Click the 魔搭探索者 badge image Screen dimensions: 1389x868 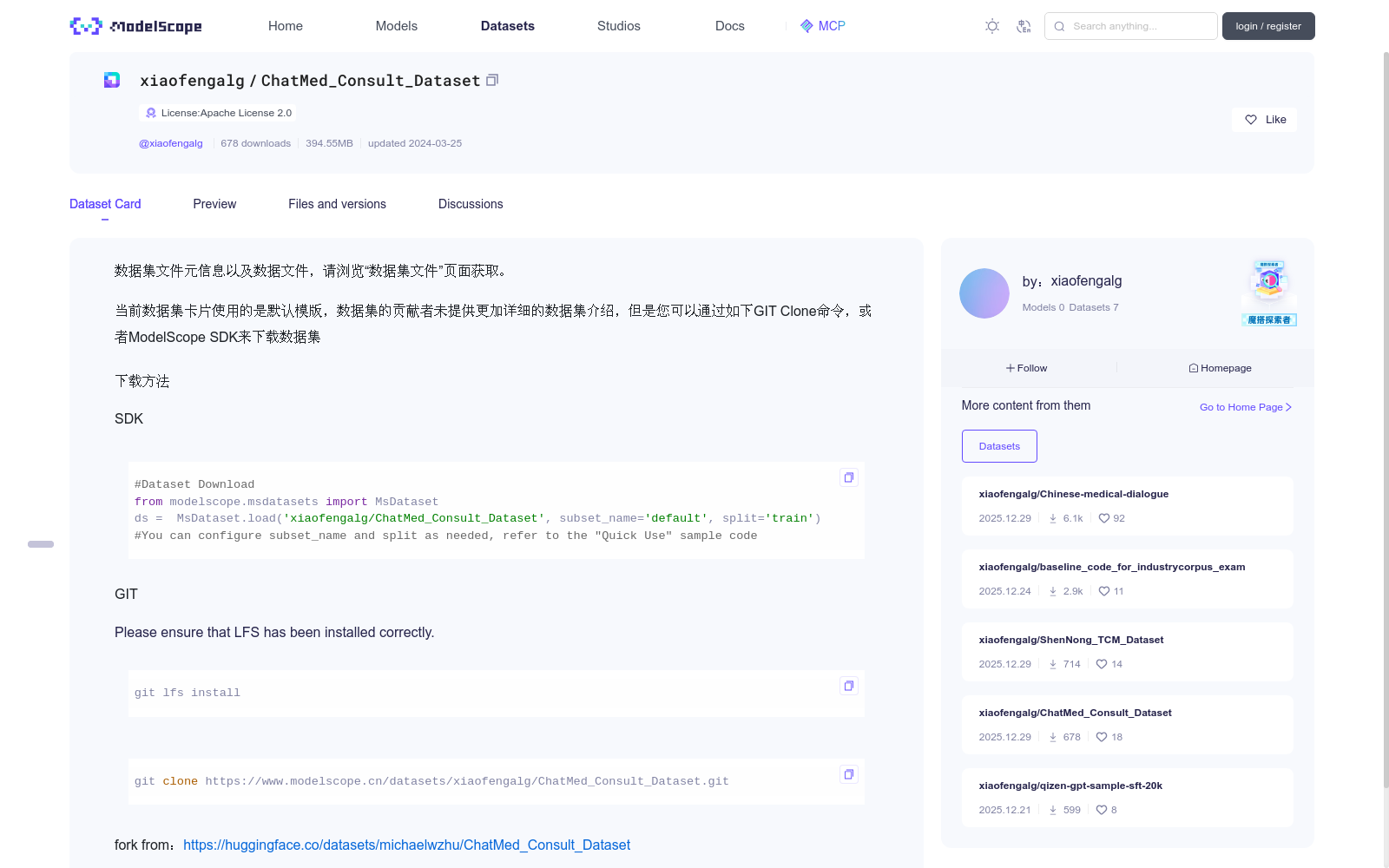1269,293
